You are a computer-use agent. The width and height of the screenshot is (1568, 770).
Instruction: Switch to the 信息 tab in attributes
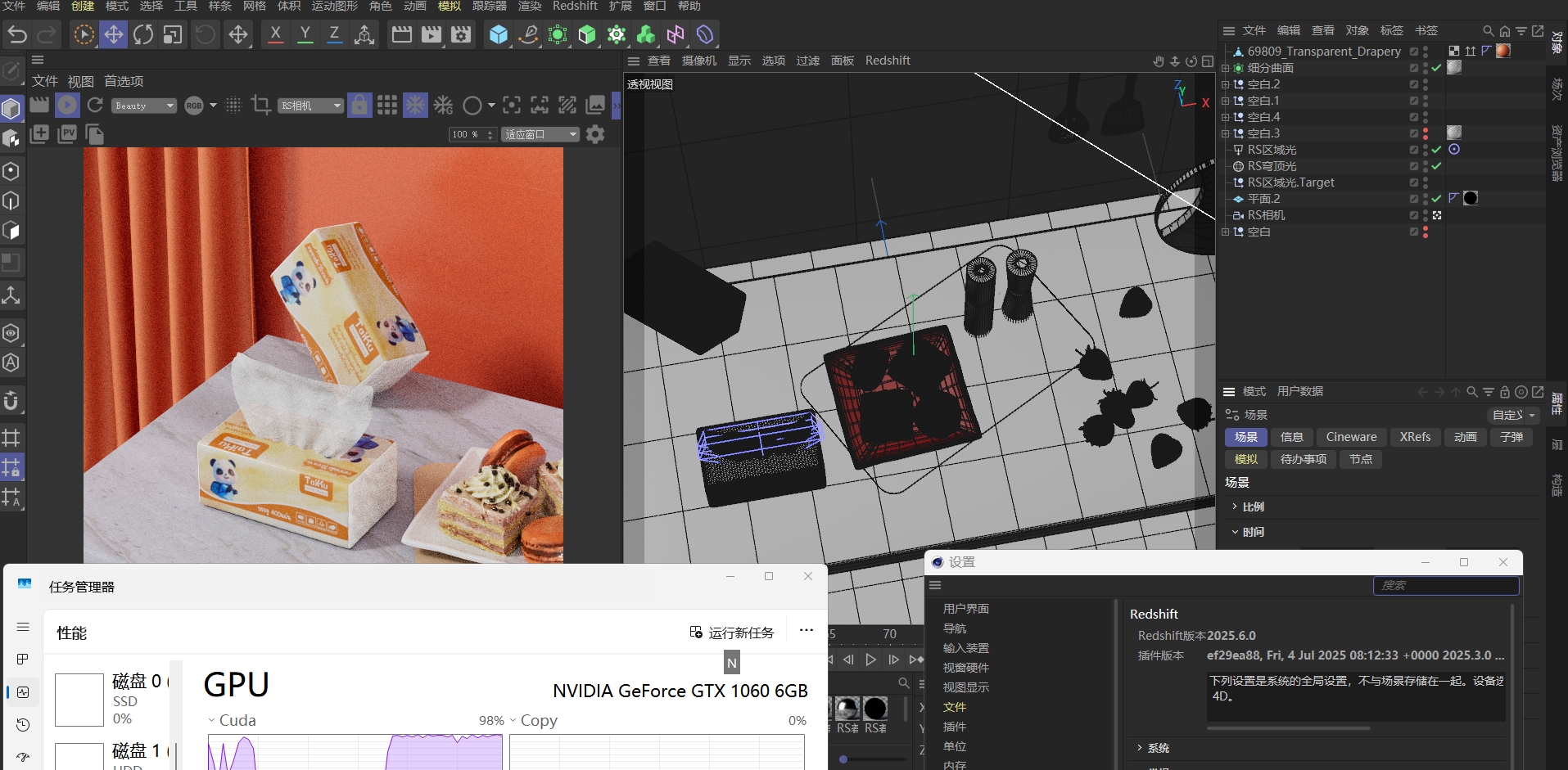click(x=1291, y=437)
